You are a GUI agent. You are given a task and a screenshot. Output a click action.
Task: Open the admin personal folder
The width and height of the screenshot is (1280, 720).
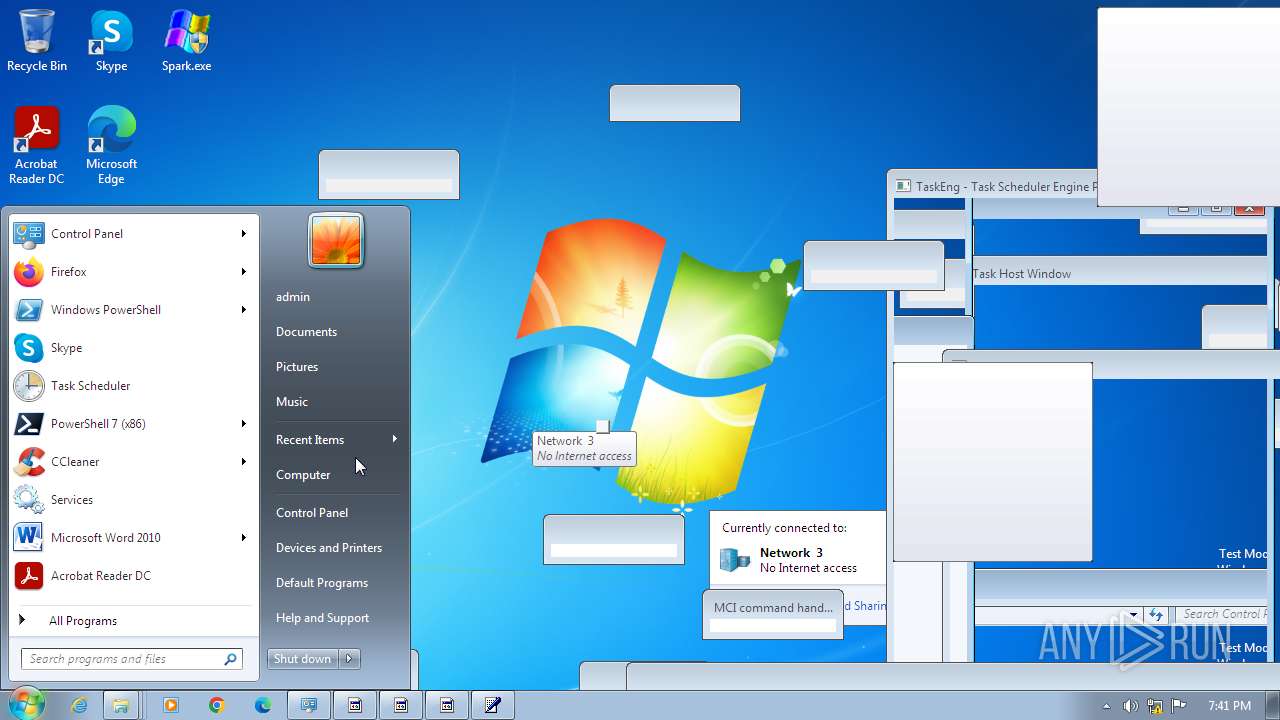(293, 297)
